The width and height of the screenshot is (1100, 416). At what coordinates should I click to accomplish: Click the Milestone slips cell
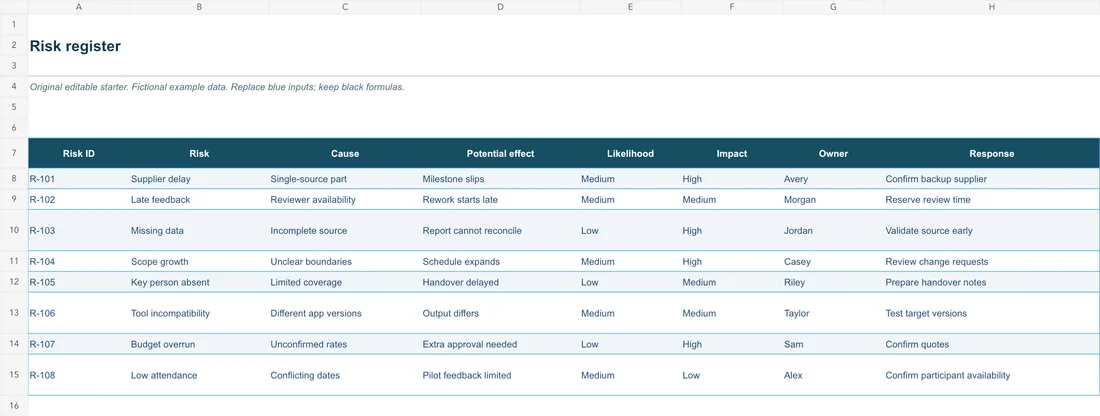(500, 179)
